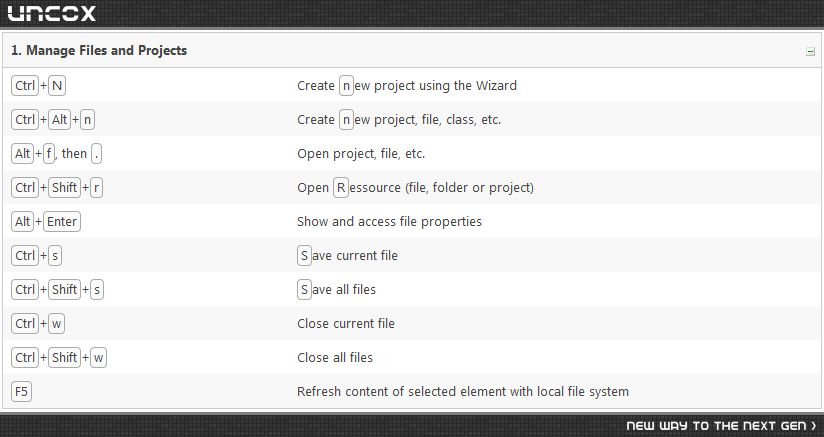
Task: Click the w key in Close current file row
Action: pyautogui.click(x=56, y=324)
